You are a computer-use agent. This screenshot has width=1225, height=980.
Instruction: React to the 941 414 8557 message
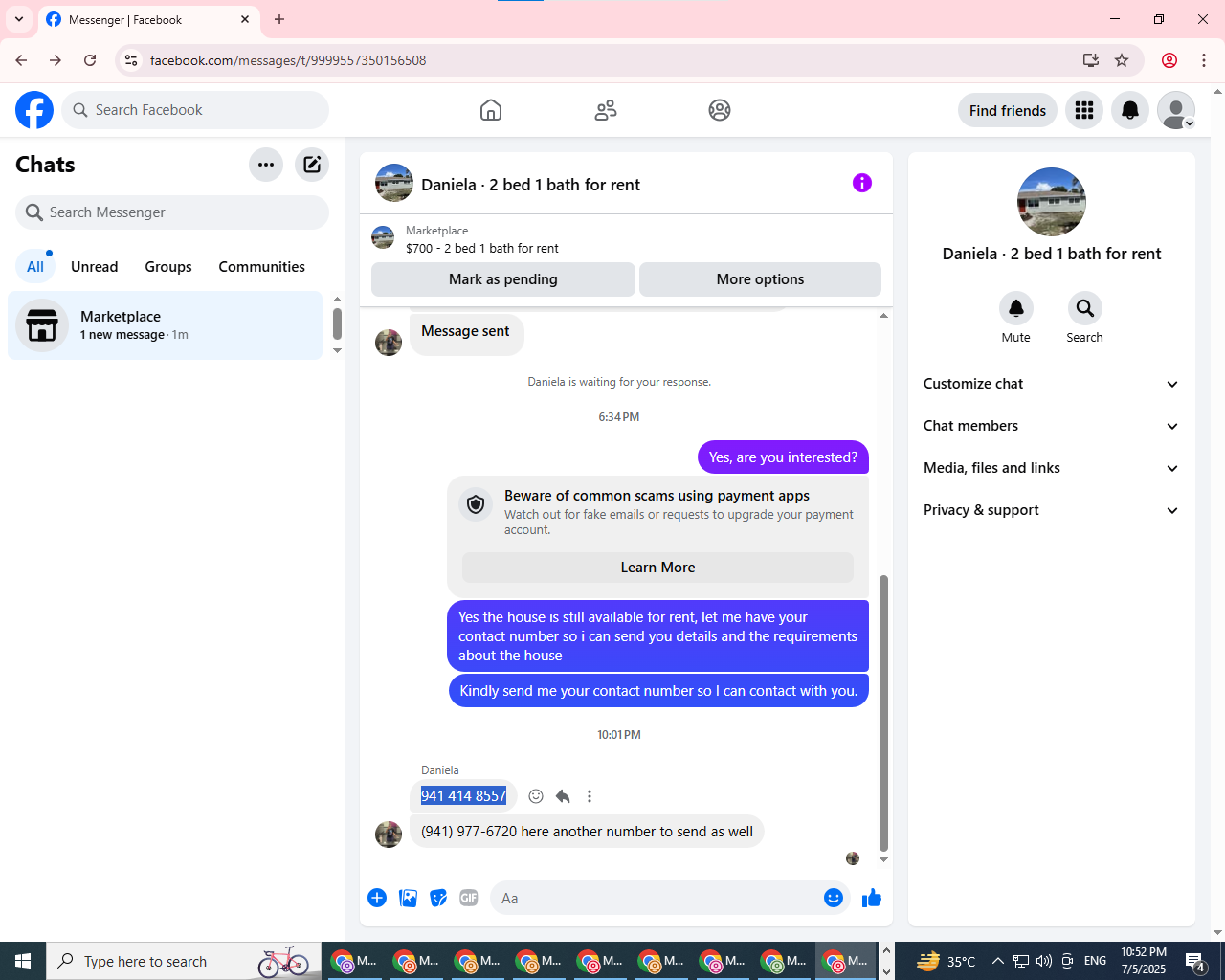pos(536,796)
